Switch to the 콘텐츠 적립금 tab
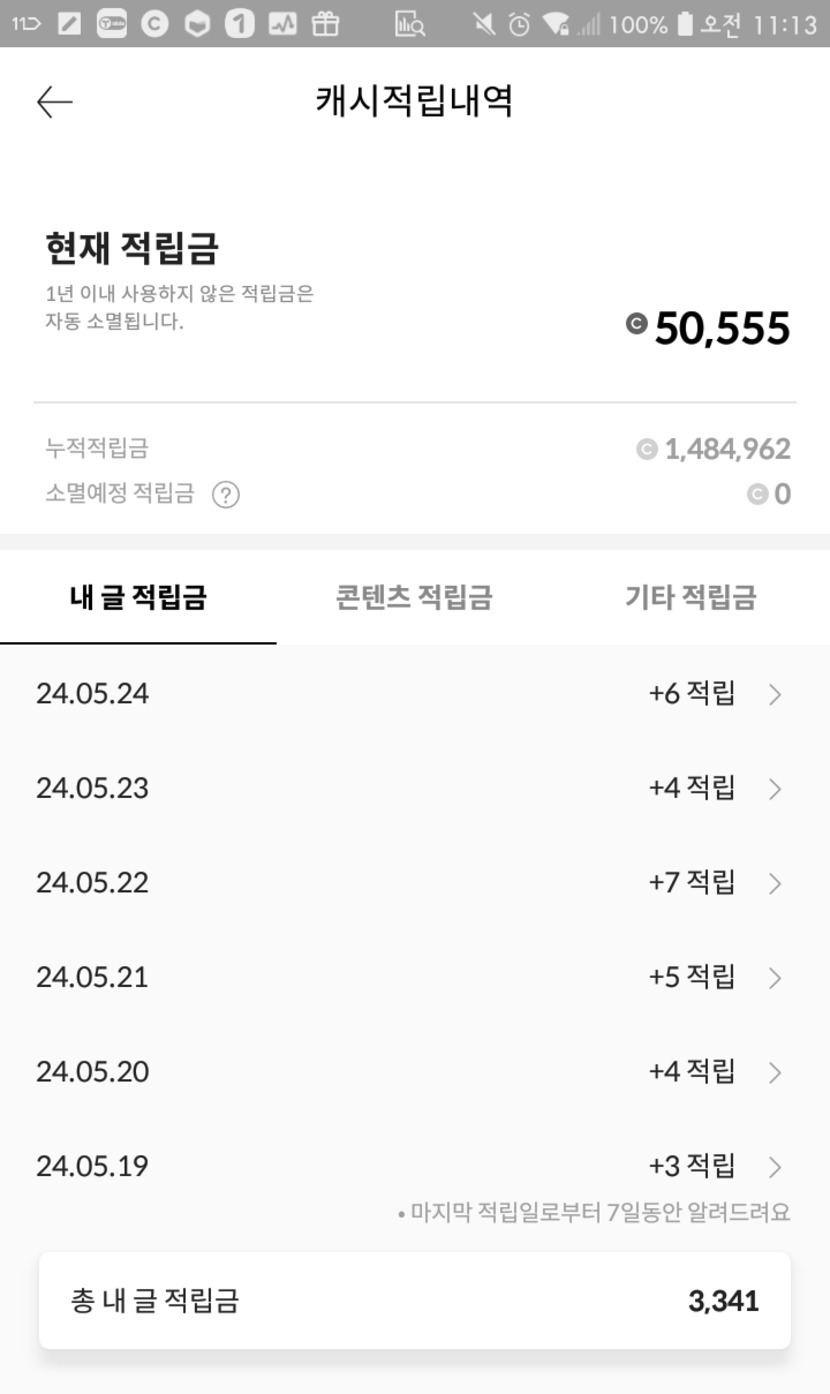Image resolution: width=830 pixels, height=1394 pixels. pyautogui.click(x=414, y=598)
